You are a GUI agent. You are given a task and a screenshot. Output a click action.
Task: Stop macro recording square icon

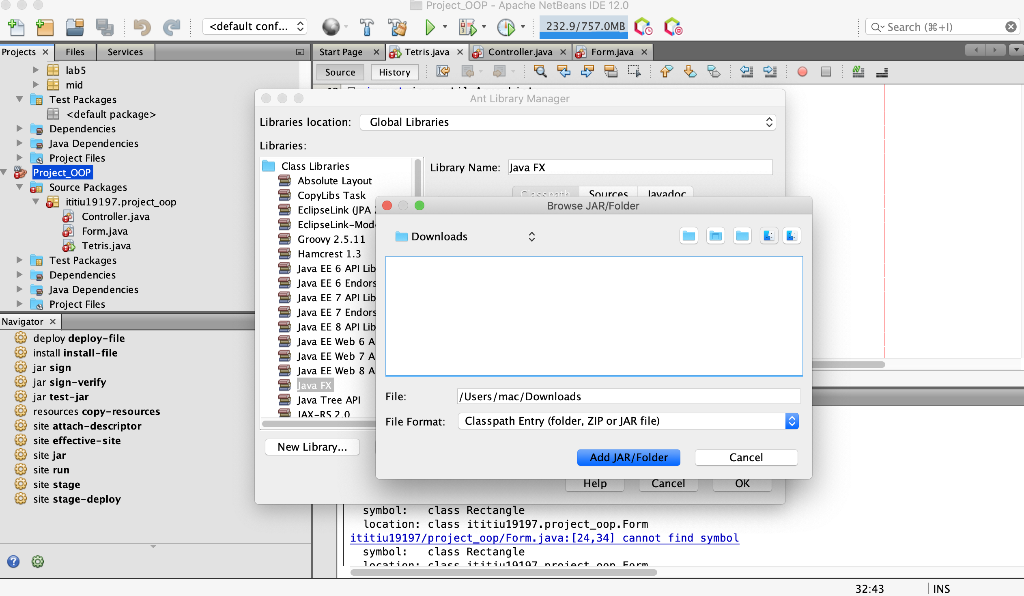click(x=826, y=72)
